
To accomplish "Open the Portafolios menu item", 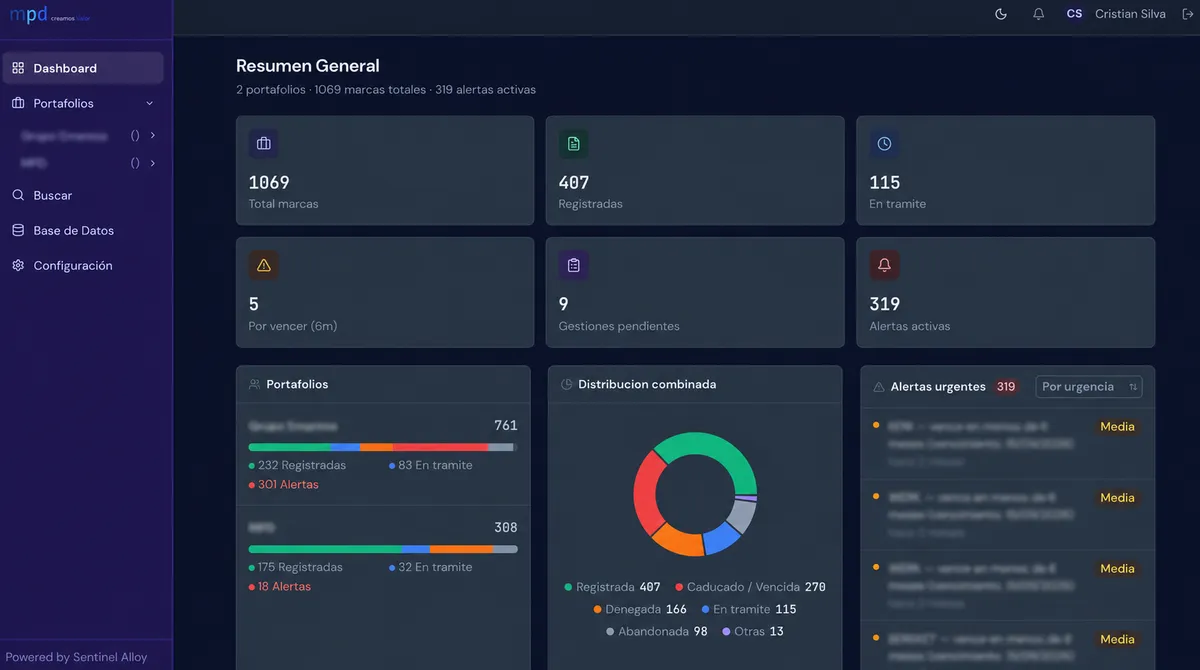I will point(83,103).
